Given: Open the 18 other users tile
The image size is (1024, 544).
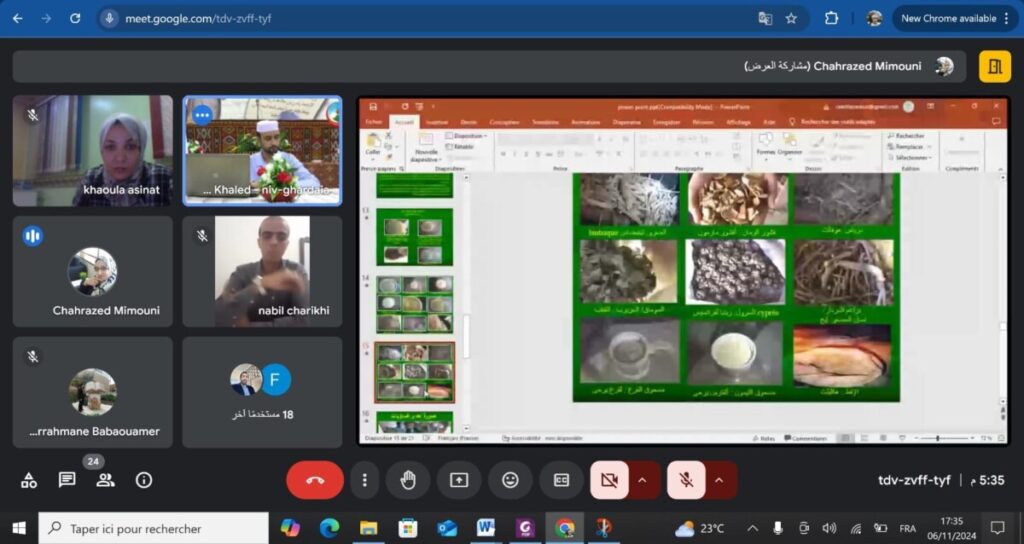Looking at the screenshot, I should click(x=262, y=391).
